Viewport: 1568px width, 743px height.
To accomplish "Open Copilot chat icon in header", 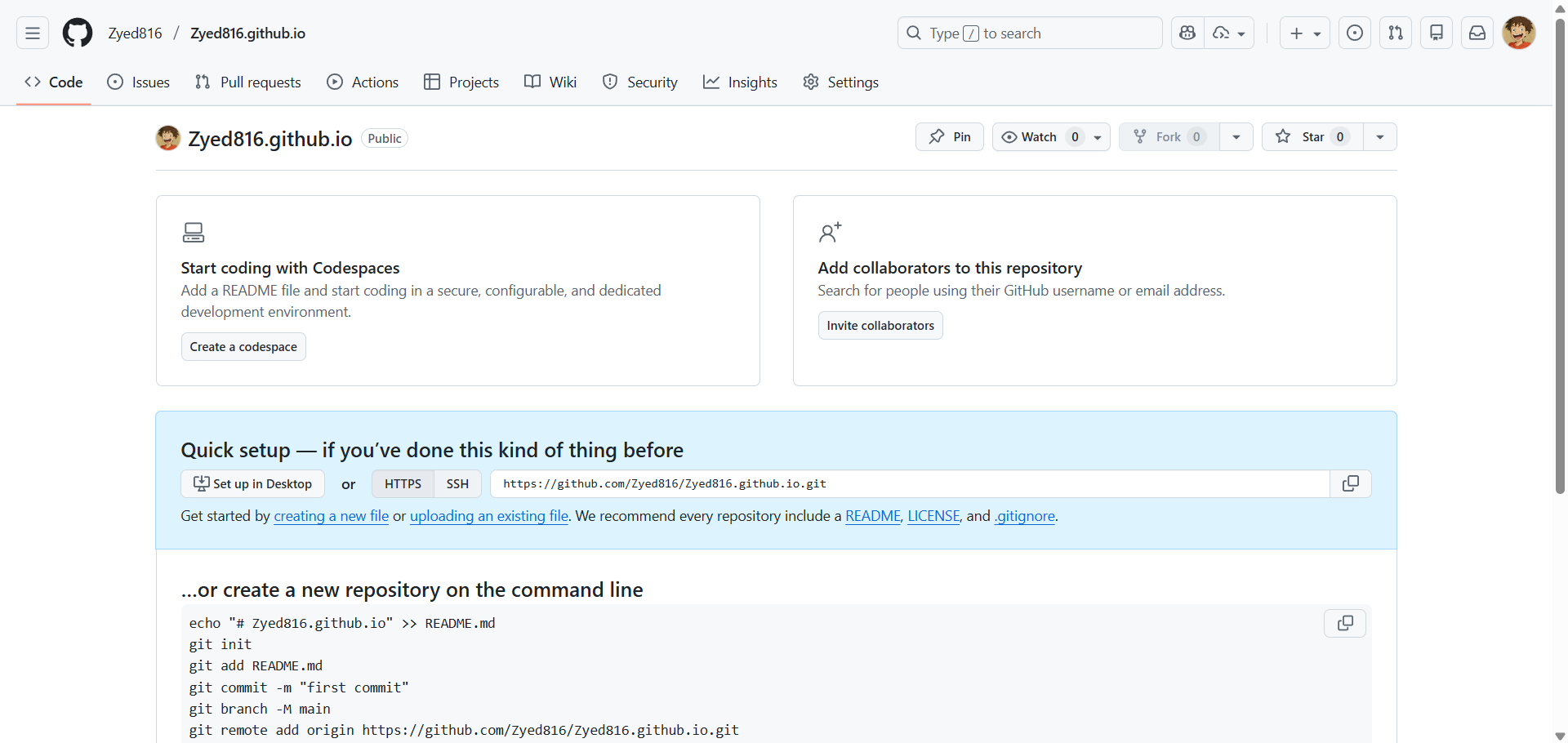I will 1187,33.
